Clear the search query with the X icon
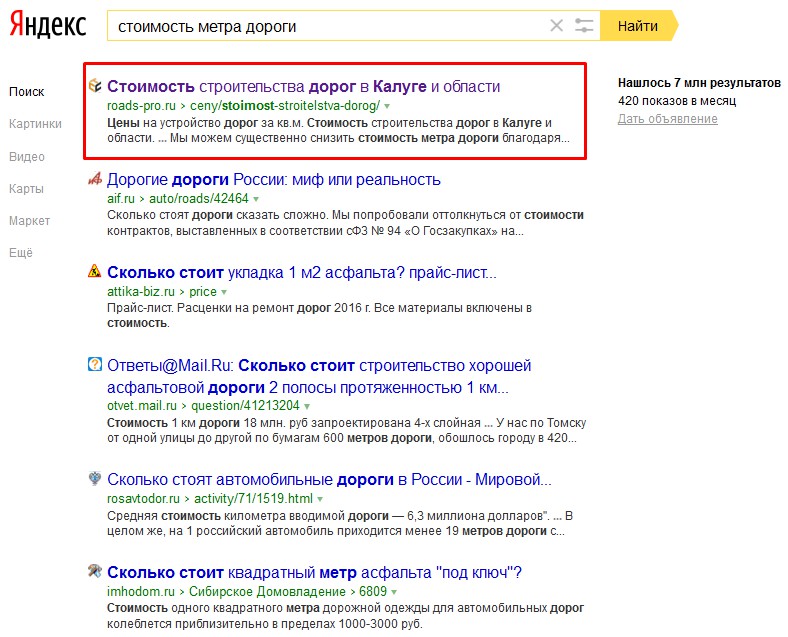This screenshot has width=788, height=637. click(556, 25)
